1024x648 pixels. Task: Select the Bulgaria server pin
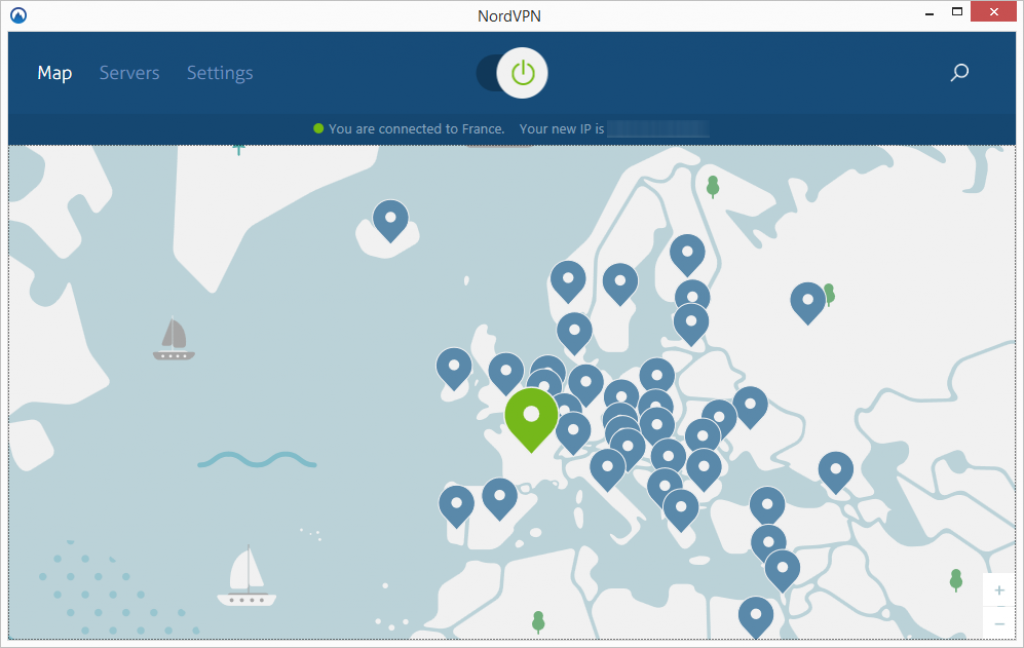(x=704, y=470)
